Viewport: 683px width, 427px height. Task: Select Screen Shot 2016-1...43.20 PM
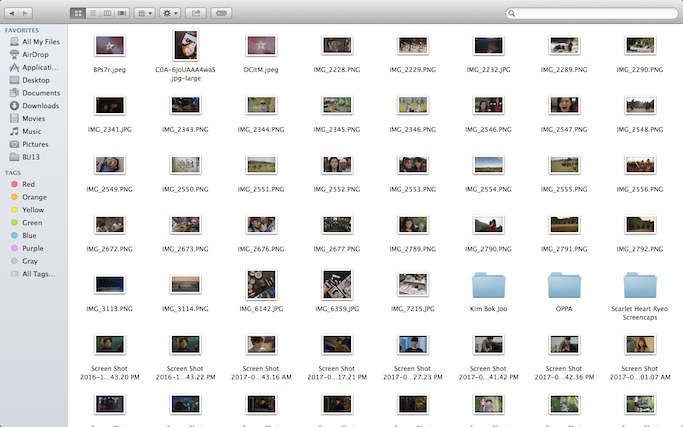pyautogui.click(x=110, y=344)
